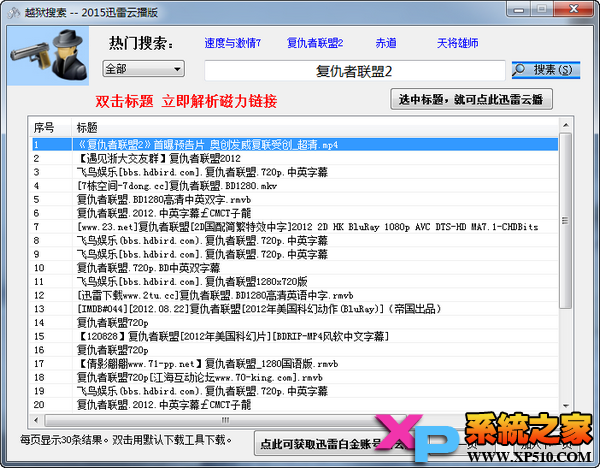Select row 16 复仇者联盟720p
600x468 pixels.
coord(295,350)
